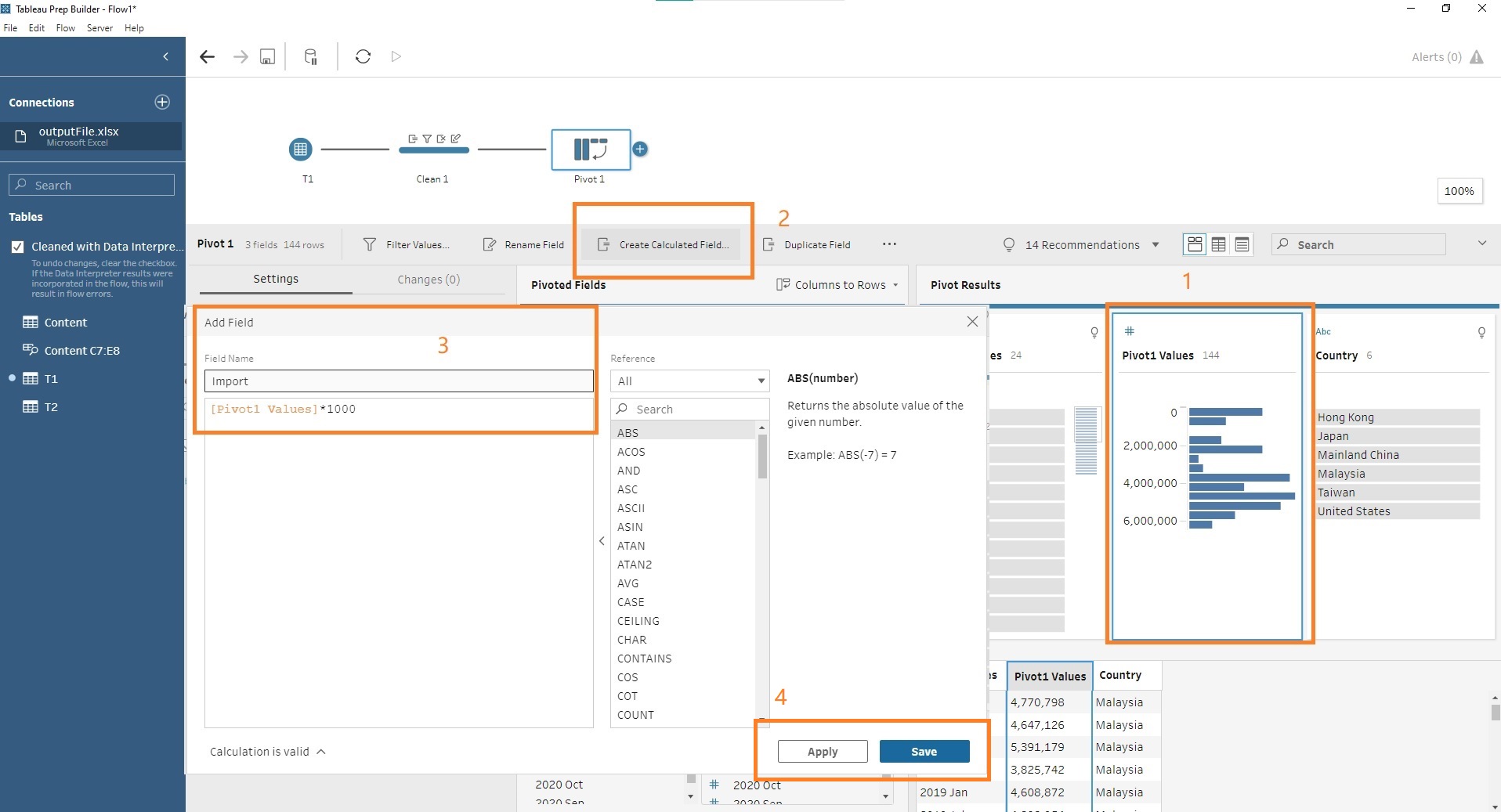This screenshot has width=1501, height=812.
Task: Open Columns to Rows dropdown
Action: [x=837, y=285]
